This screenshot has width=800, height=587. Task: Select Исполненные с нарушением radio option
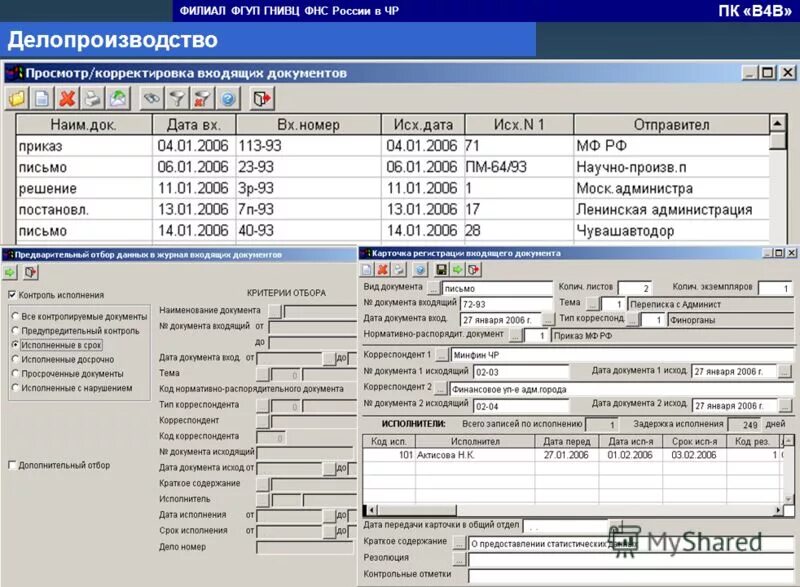pos(15,388)
